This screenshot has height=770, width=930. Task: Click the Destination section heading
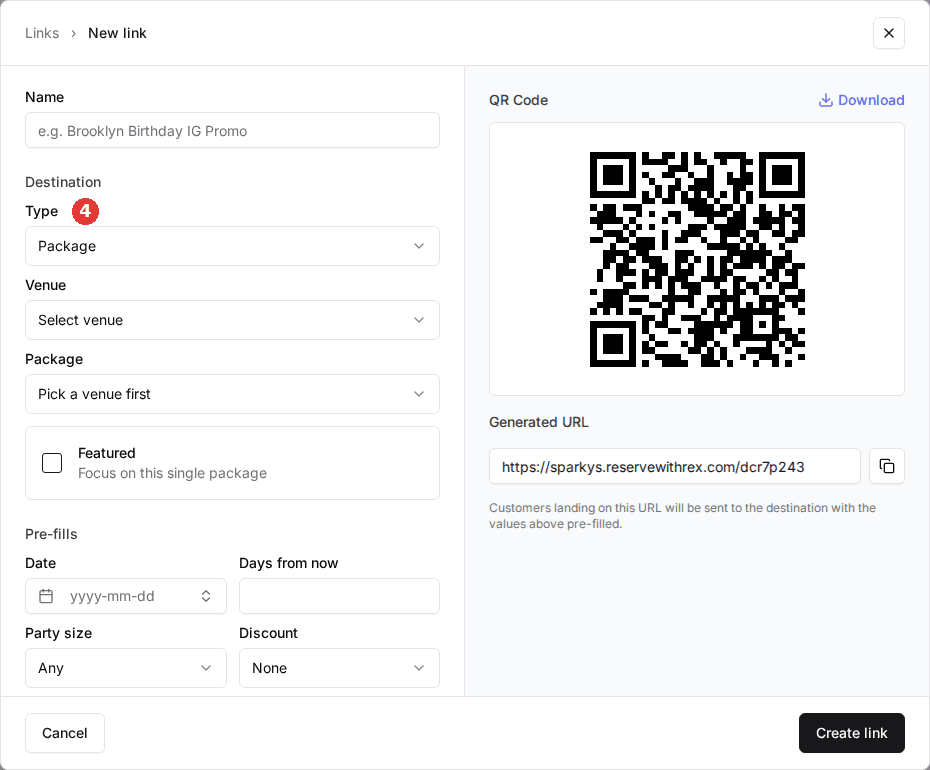63,182
